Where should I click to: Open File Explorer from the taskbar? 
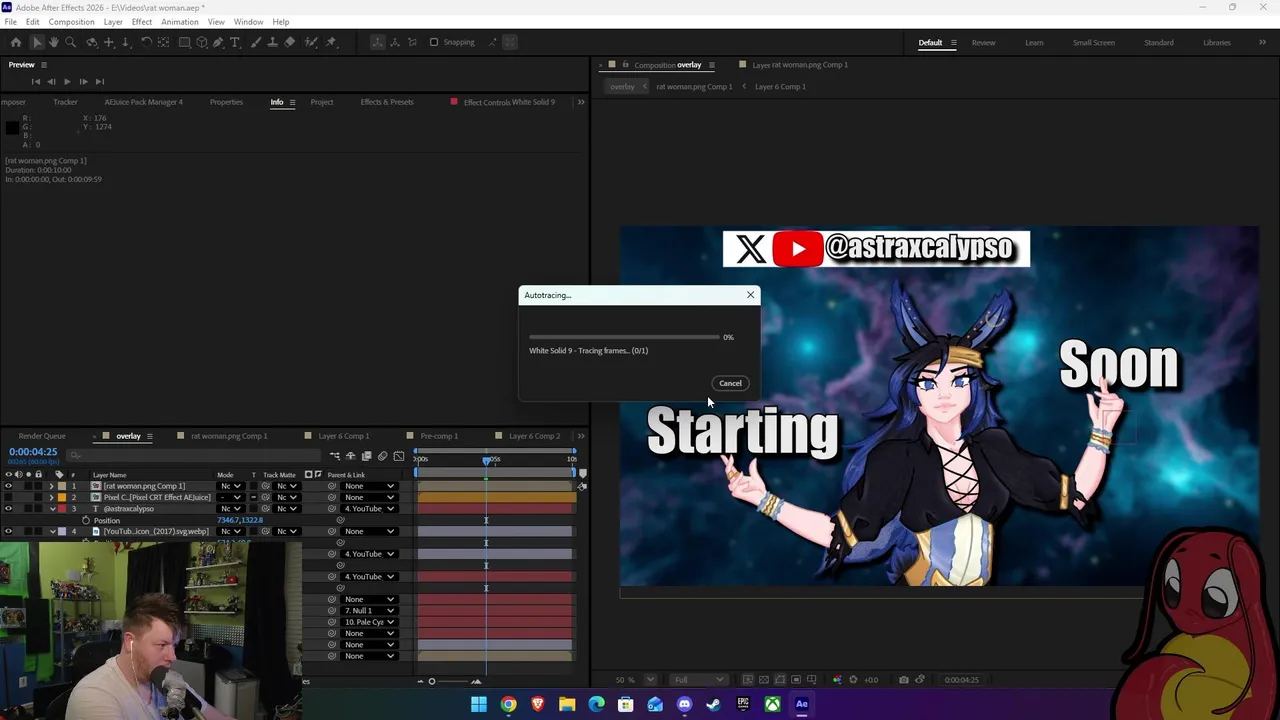tap(567, 704)
